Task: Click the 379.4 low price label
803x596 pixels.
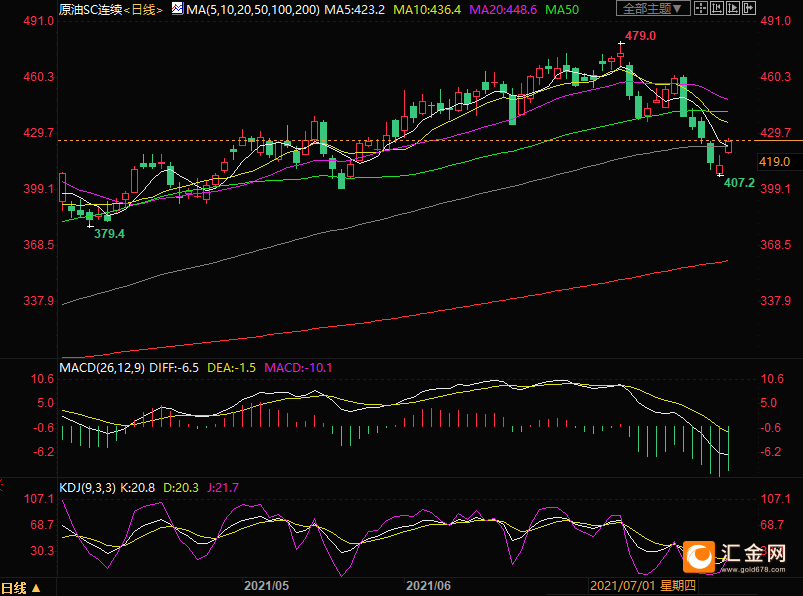Action: (x=109, y=234)
